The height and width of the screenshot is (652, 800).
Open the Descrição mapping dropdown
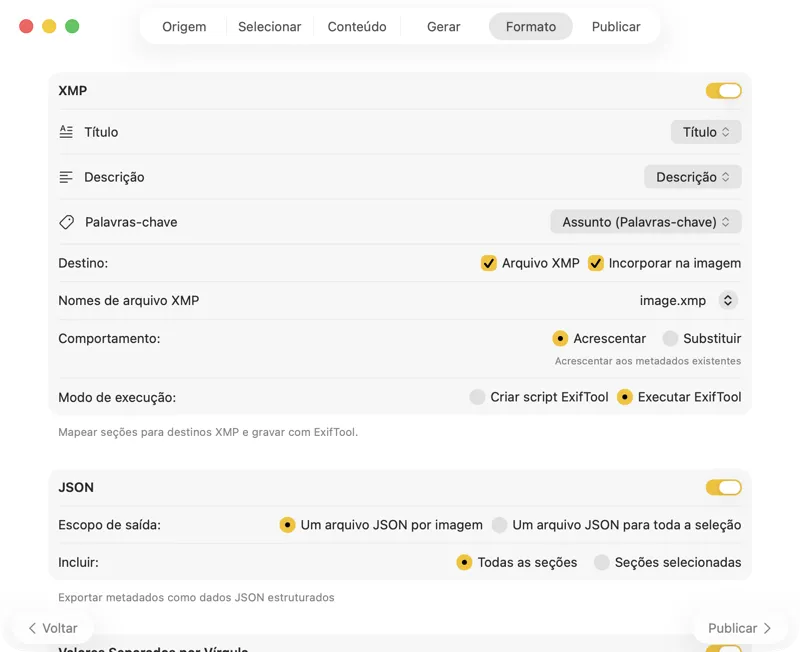coord(692,176)
